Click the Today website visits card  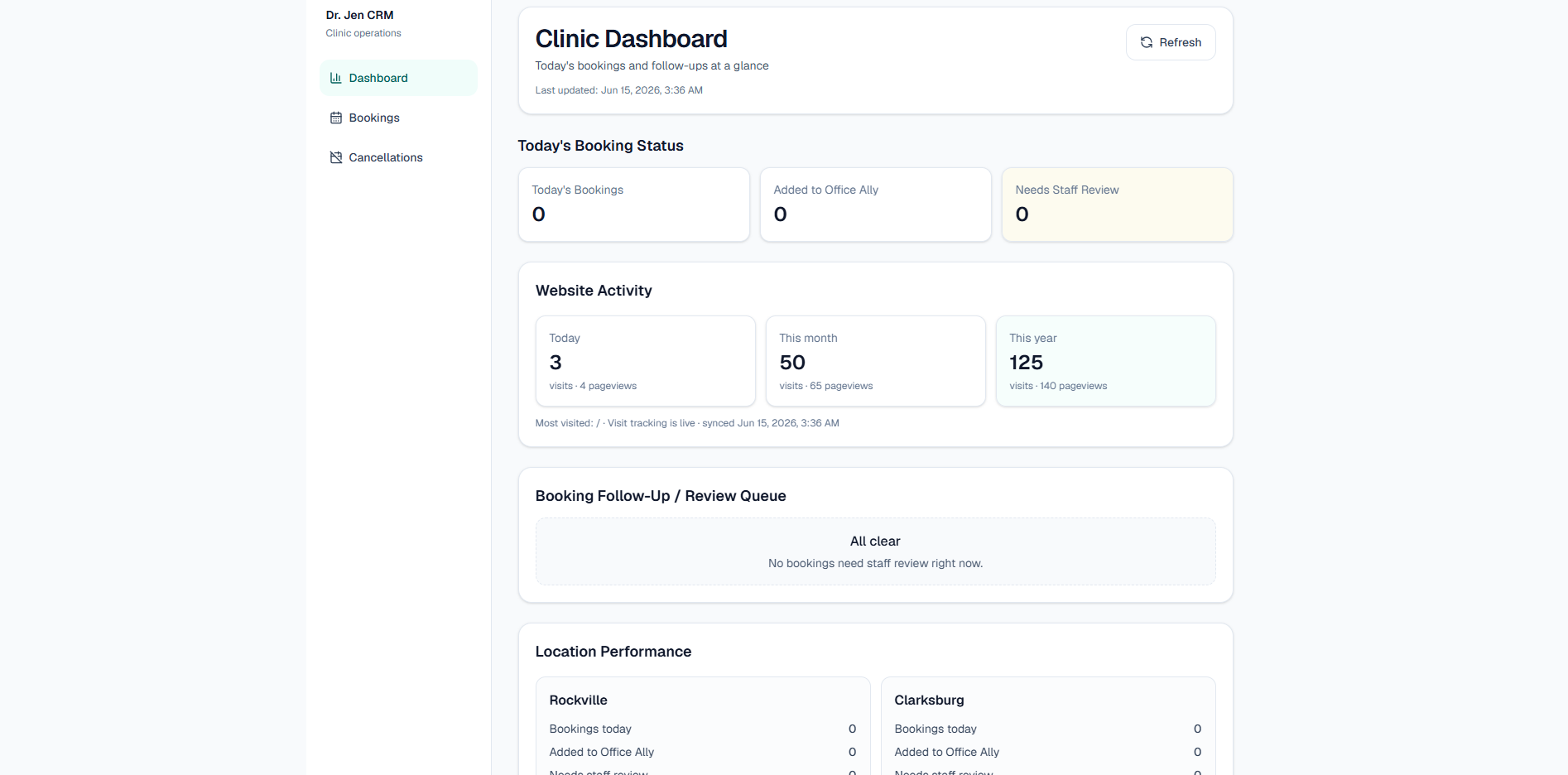[646, 361]
